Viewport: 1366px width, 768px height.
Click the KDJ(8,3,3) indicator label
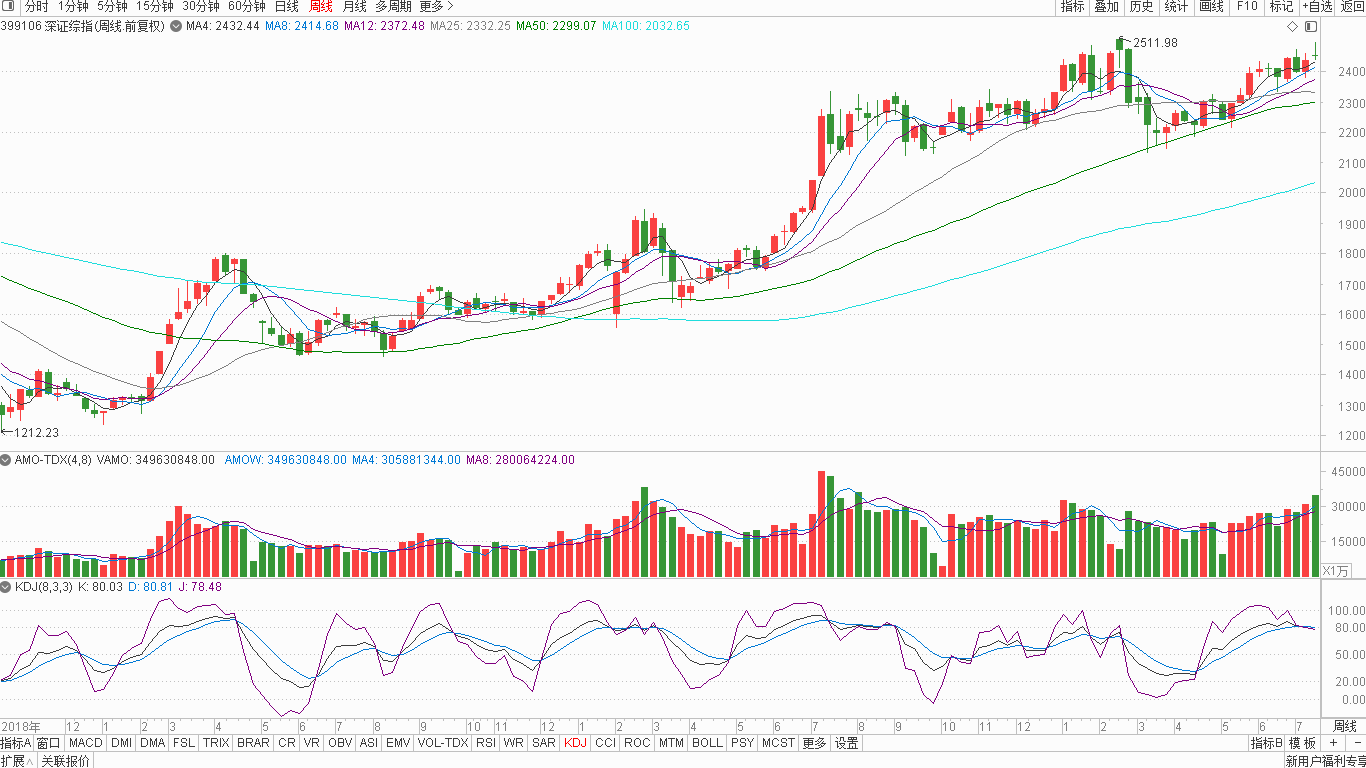pyautogui.click(x=42, y=587)
